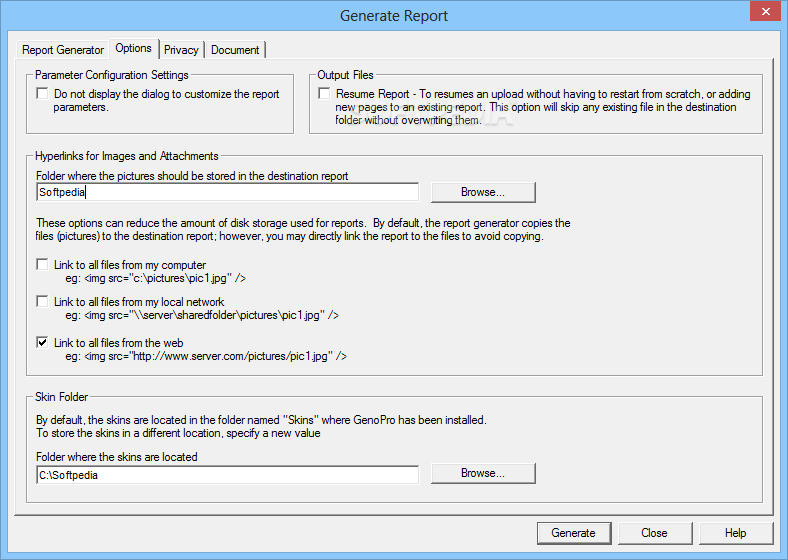Toggle the Resume Report checkbox

324,94
